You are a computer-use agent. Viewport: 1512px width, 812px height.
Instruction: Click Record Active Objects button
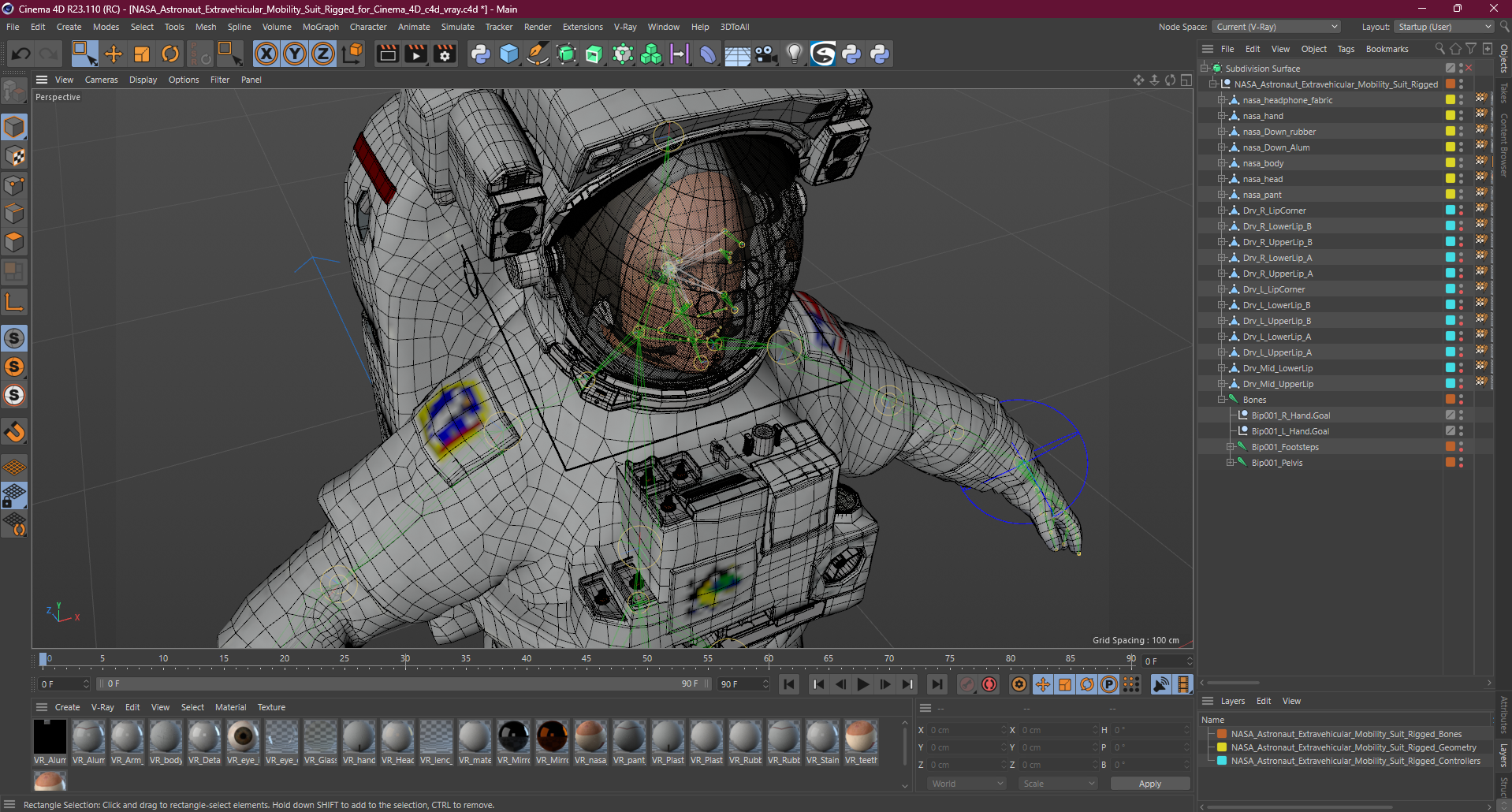click(968, 684)
